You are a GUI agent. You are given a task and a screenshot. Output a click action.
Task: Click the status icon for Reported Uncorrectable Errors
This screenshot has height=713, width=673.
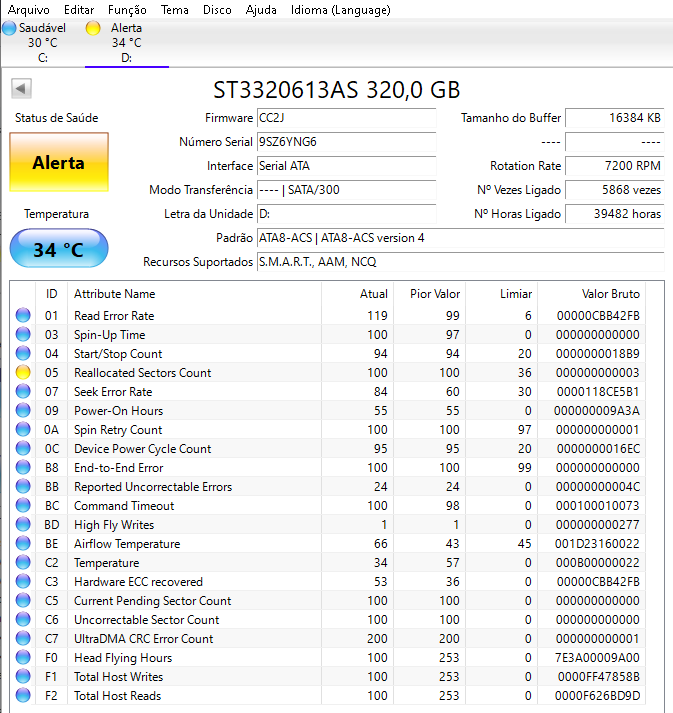[x=23, y=486]
